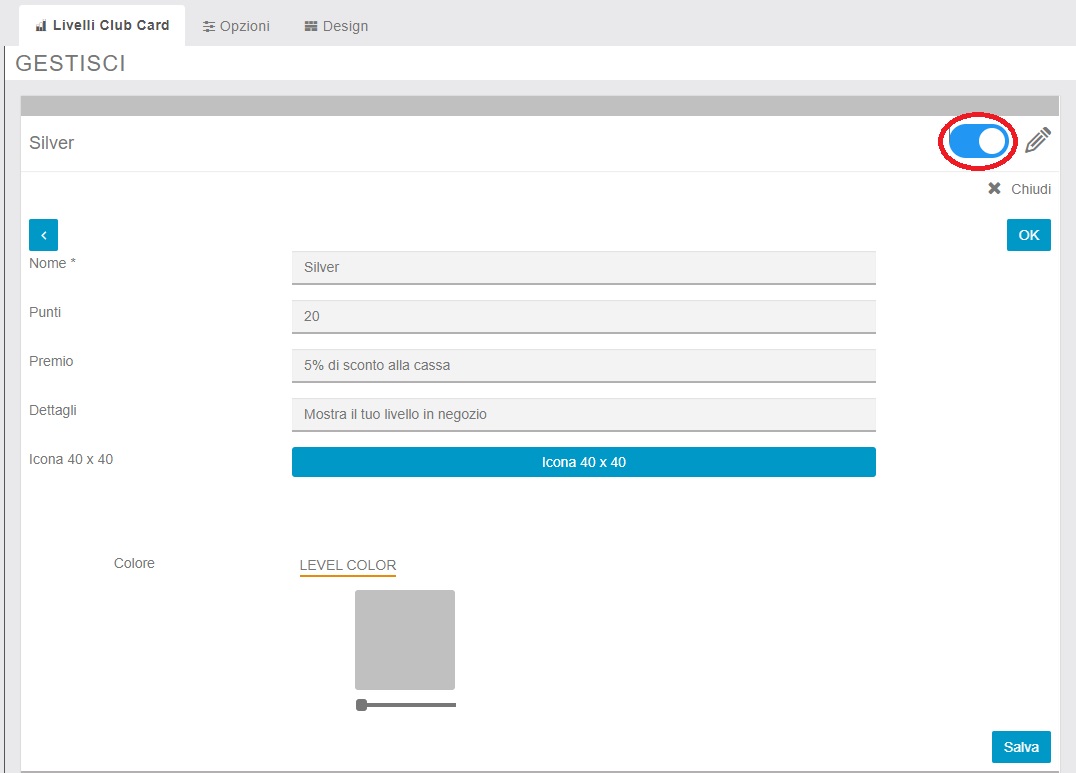Click the pencil edit icon for Silver
Viewport: 1076px width, 773px height.
1038,141
